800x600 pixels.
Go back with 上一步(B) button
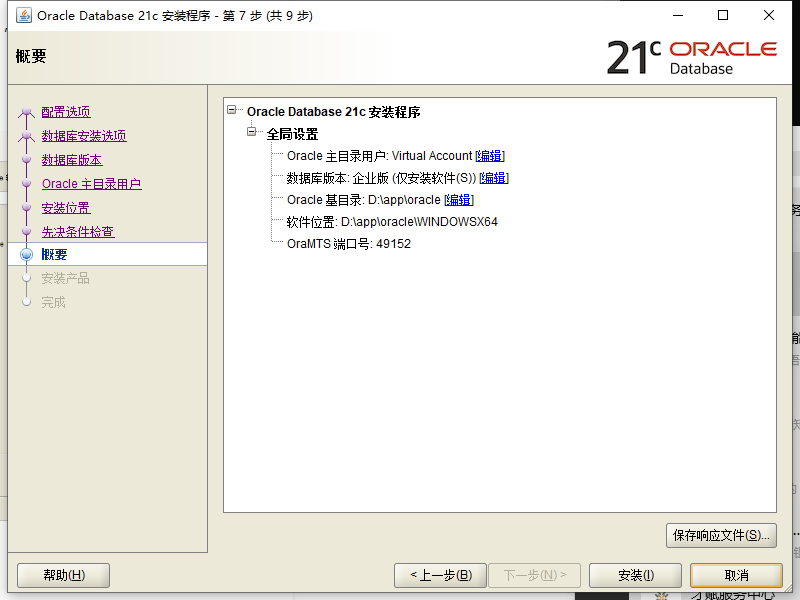click(x=441, y=576)
